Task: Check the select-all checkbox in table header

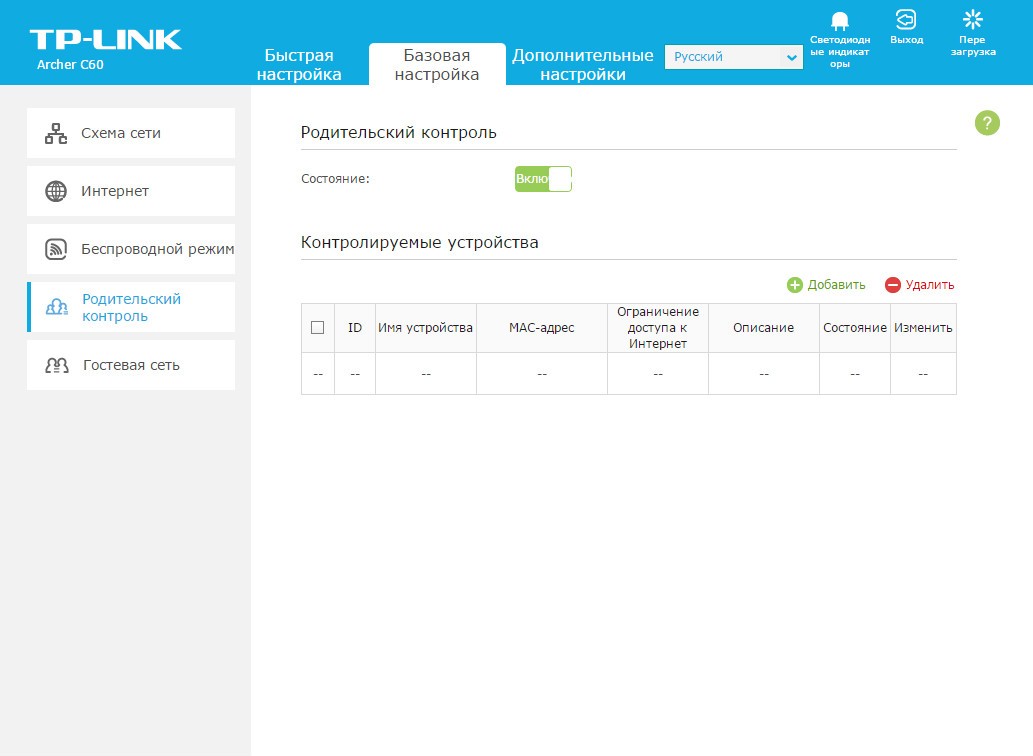Action: coord(318,328)
